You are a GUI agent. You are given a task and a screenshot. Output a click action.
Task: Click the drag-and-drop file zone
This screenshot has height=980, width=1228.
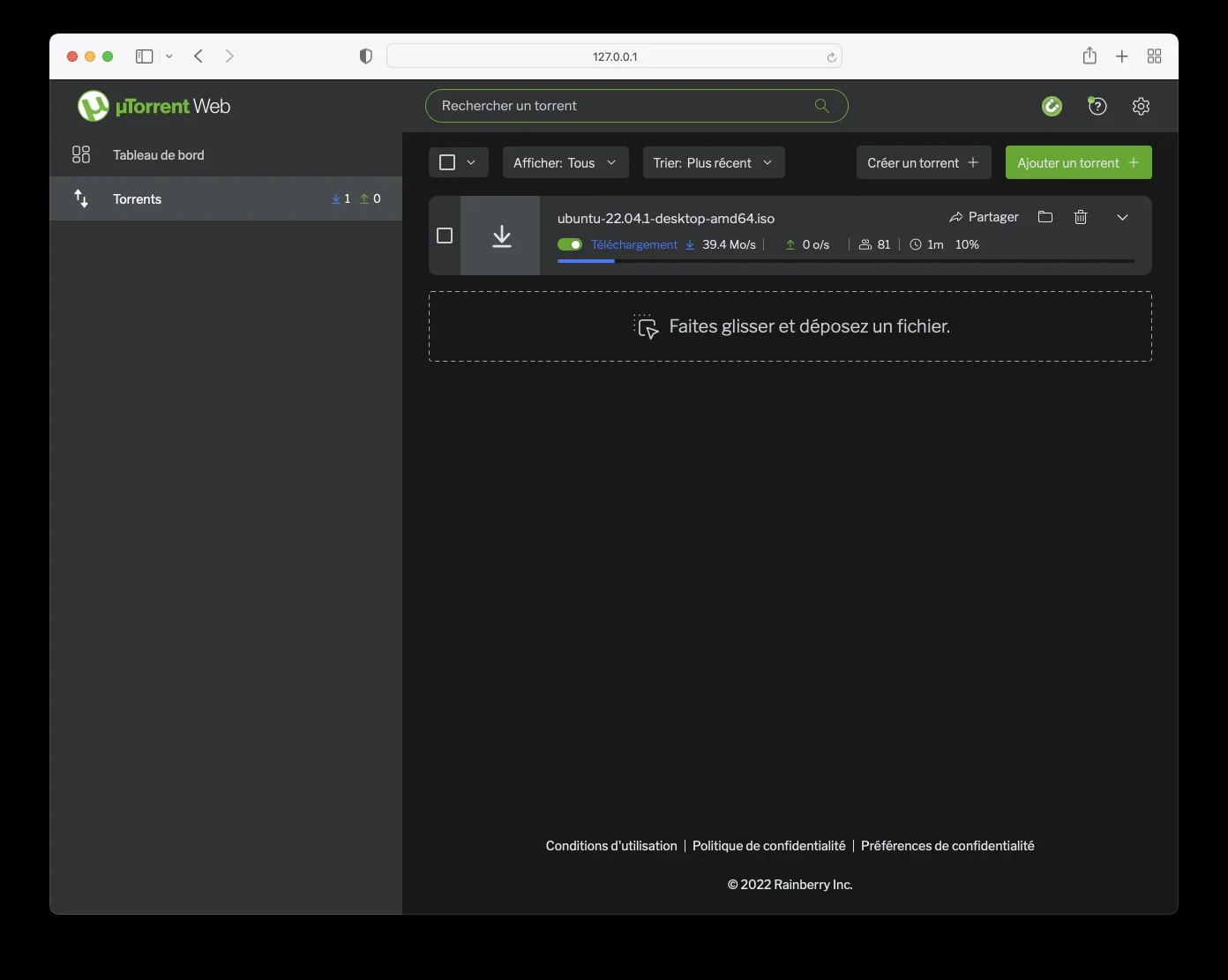pyautogui.click(x=790, y=326)
